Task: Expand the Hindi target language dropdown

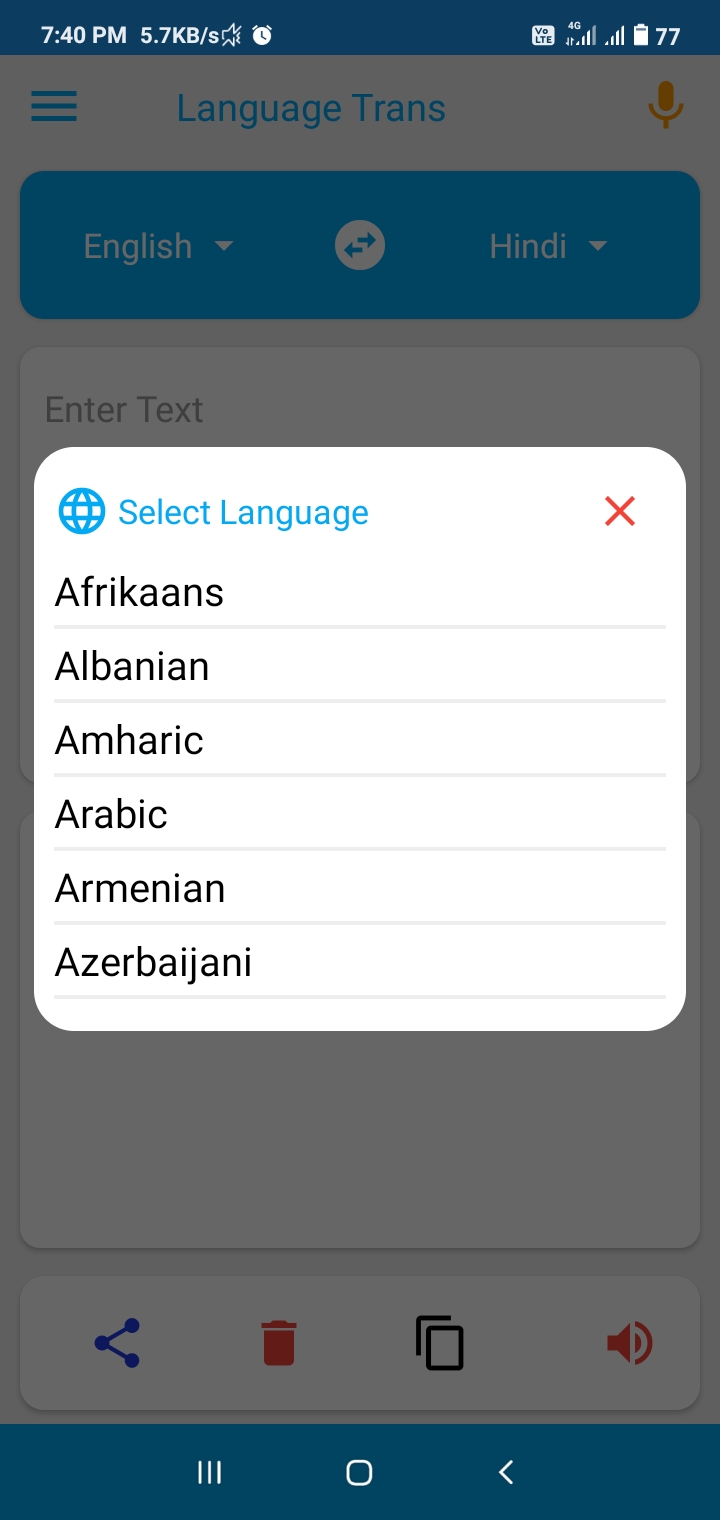Action: pyautogui.click(x=548, y=246)
